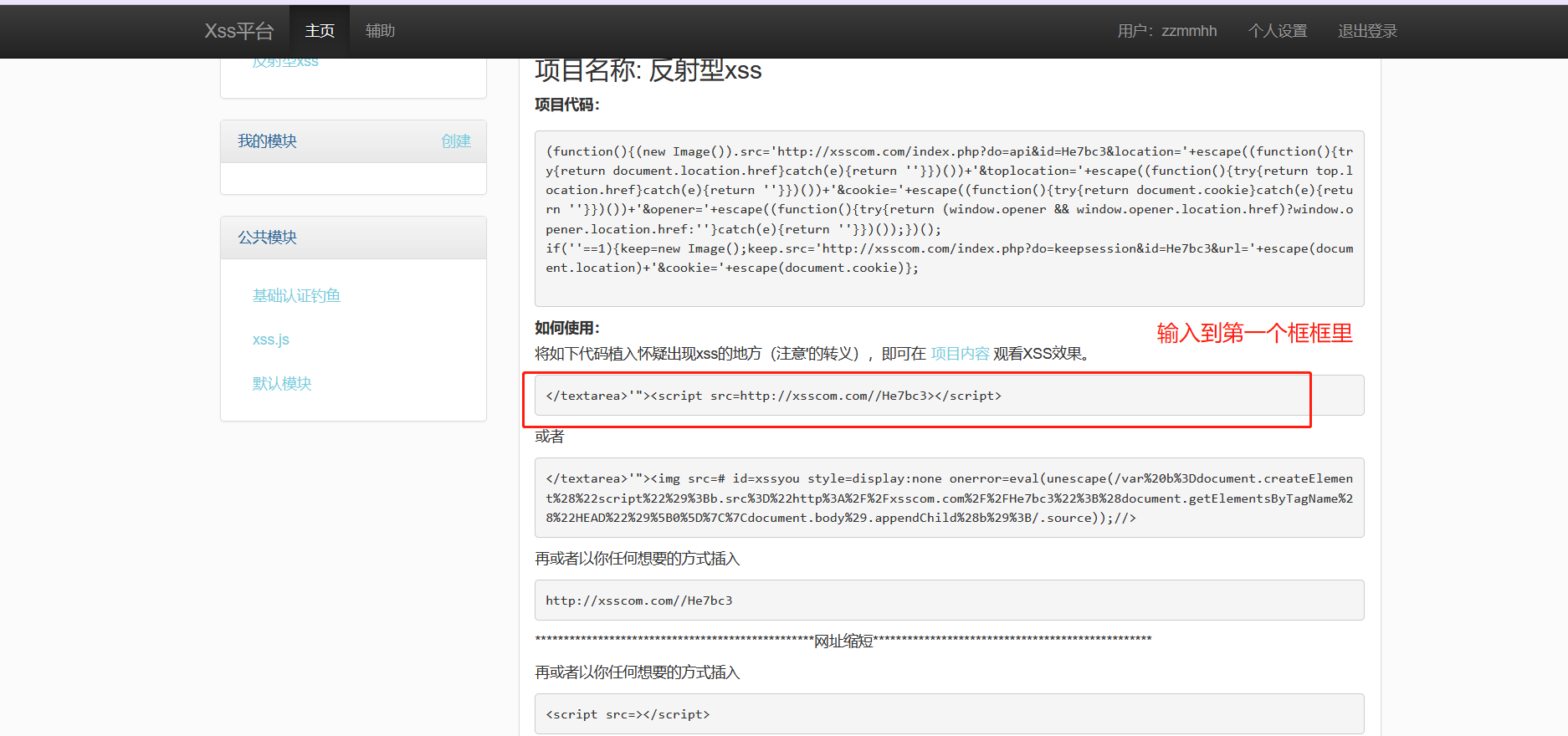
Task: Click the <script src=></script> code box
Action: pos(950,714)
